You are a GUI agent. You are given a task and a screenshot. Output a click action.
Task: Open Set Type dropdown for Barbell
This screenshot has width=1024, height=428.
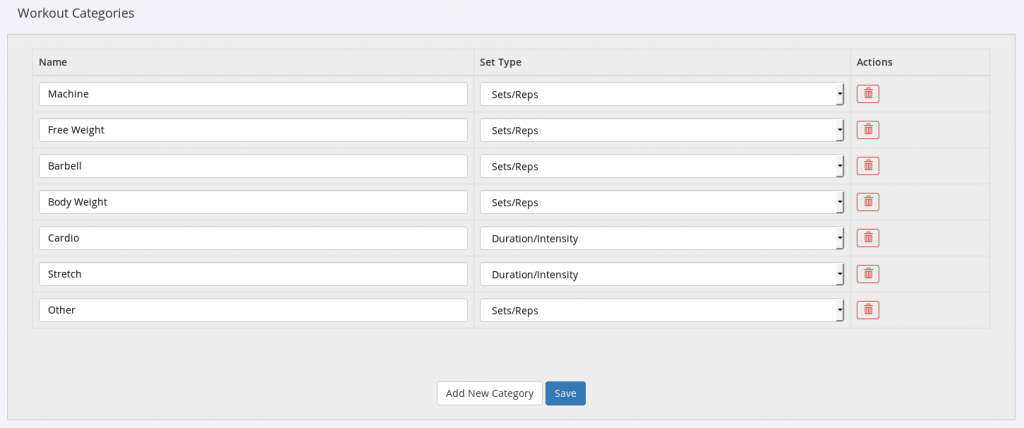(662, 166)
